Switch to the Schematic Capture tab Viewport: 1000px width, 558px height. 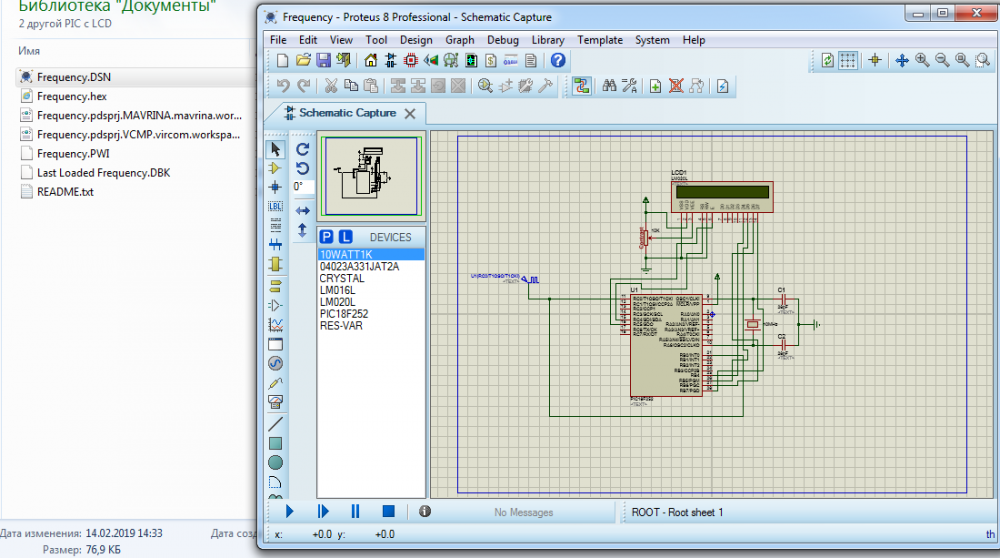[x=346, y=113]
